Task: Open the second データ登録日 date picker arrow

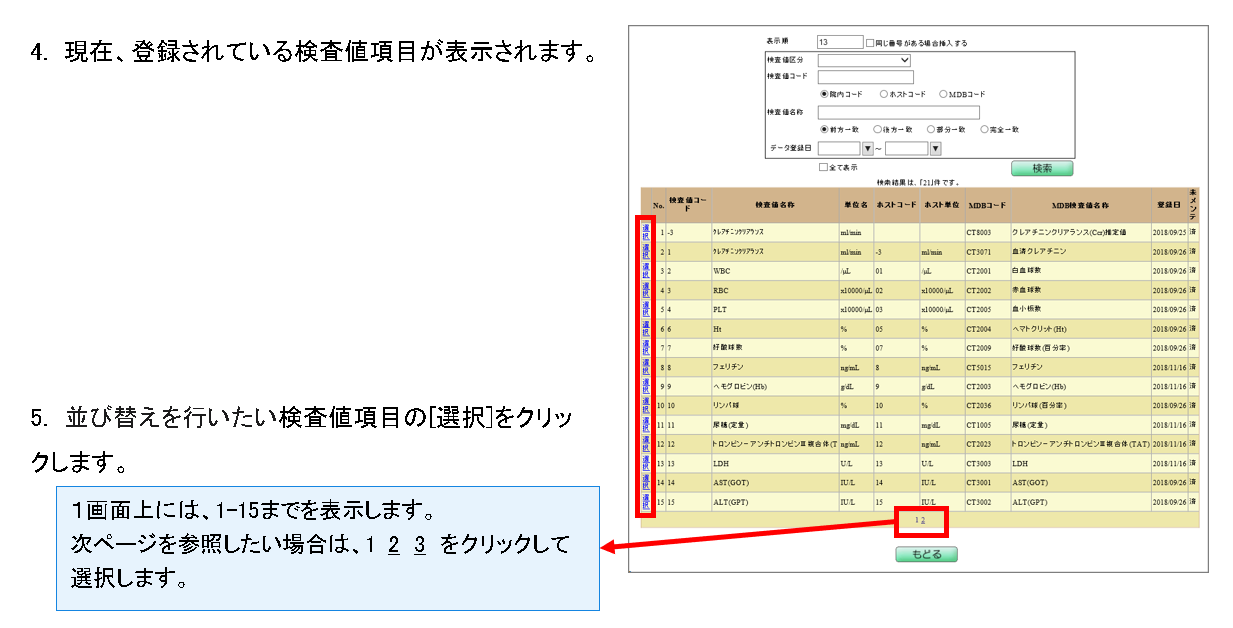Action: click(x=935, y=149)
